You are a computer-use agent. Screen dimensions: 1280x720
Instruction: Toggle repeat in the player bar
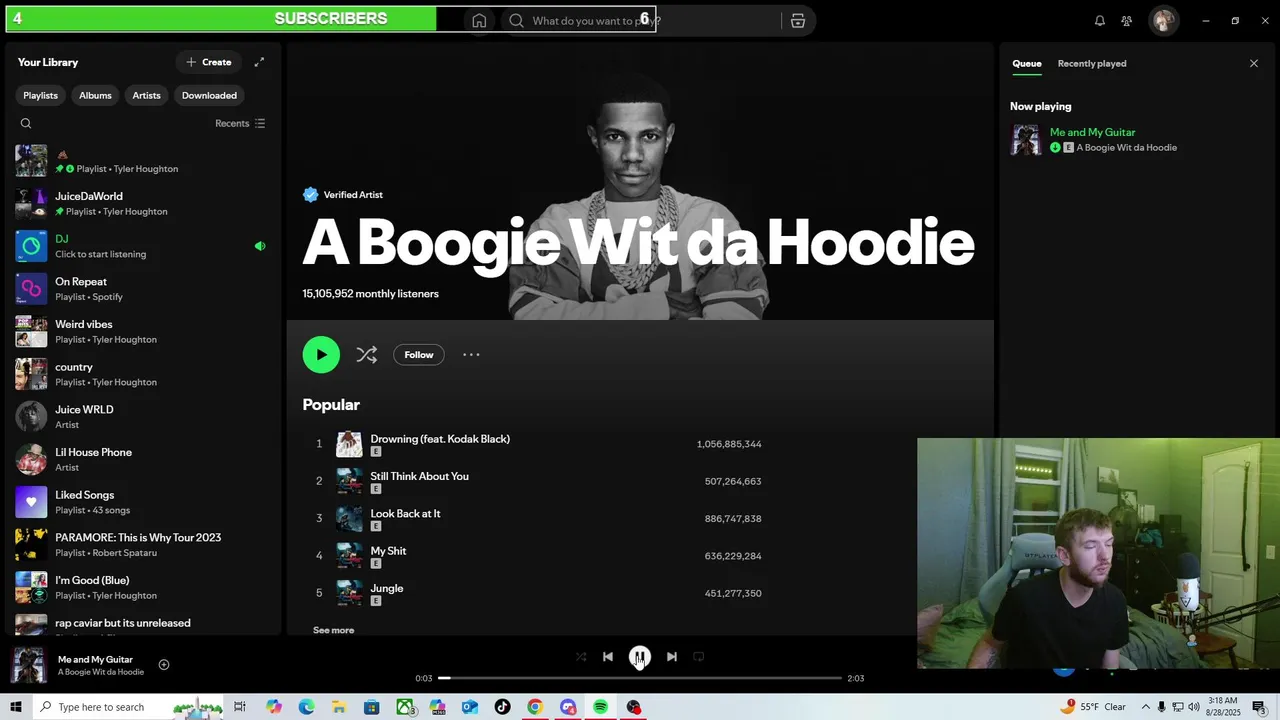click(698, 656)
